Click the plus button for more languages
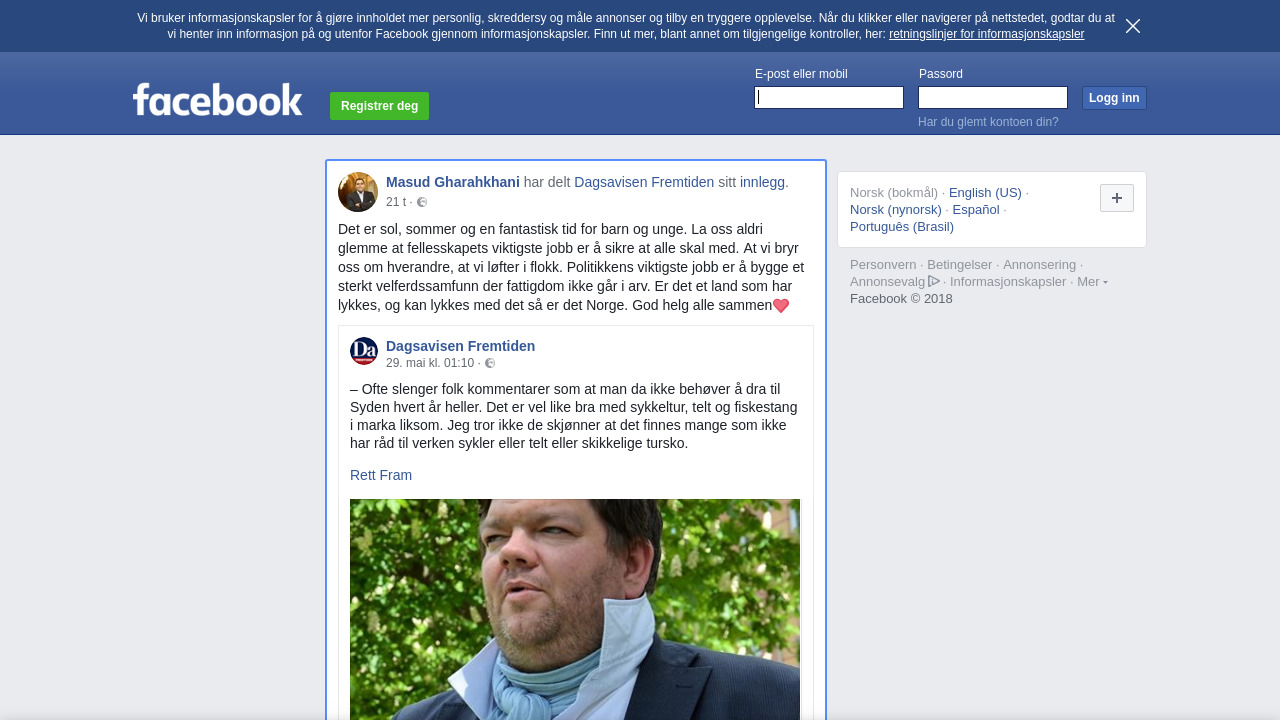The image size is (1280, 720). (x=1117, y=198)
